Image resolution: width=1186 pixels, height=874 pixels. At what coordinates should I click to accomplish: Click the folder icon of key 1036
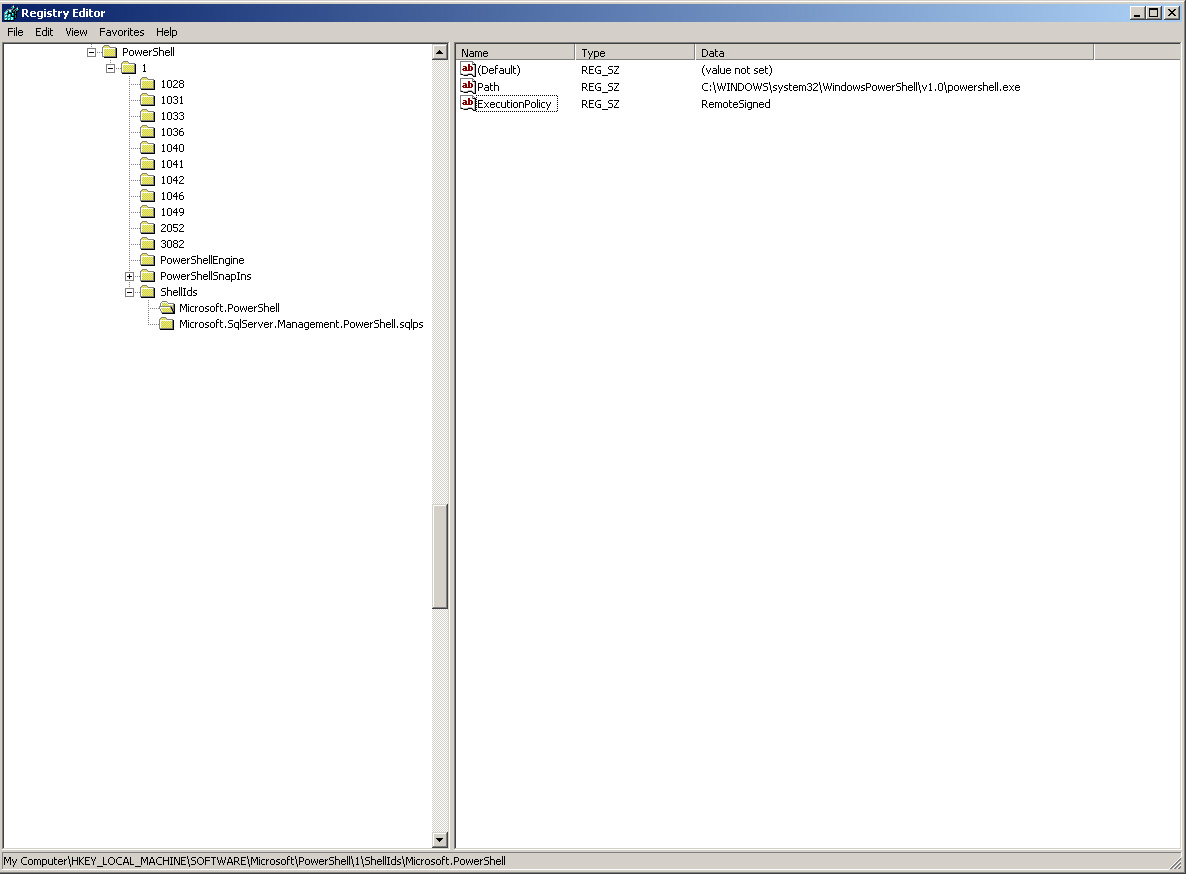(x=147, y=132)
